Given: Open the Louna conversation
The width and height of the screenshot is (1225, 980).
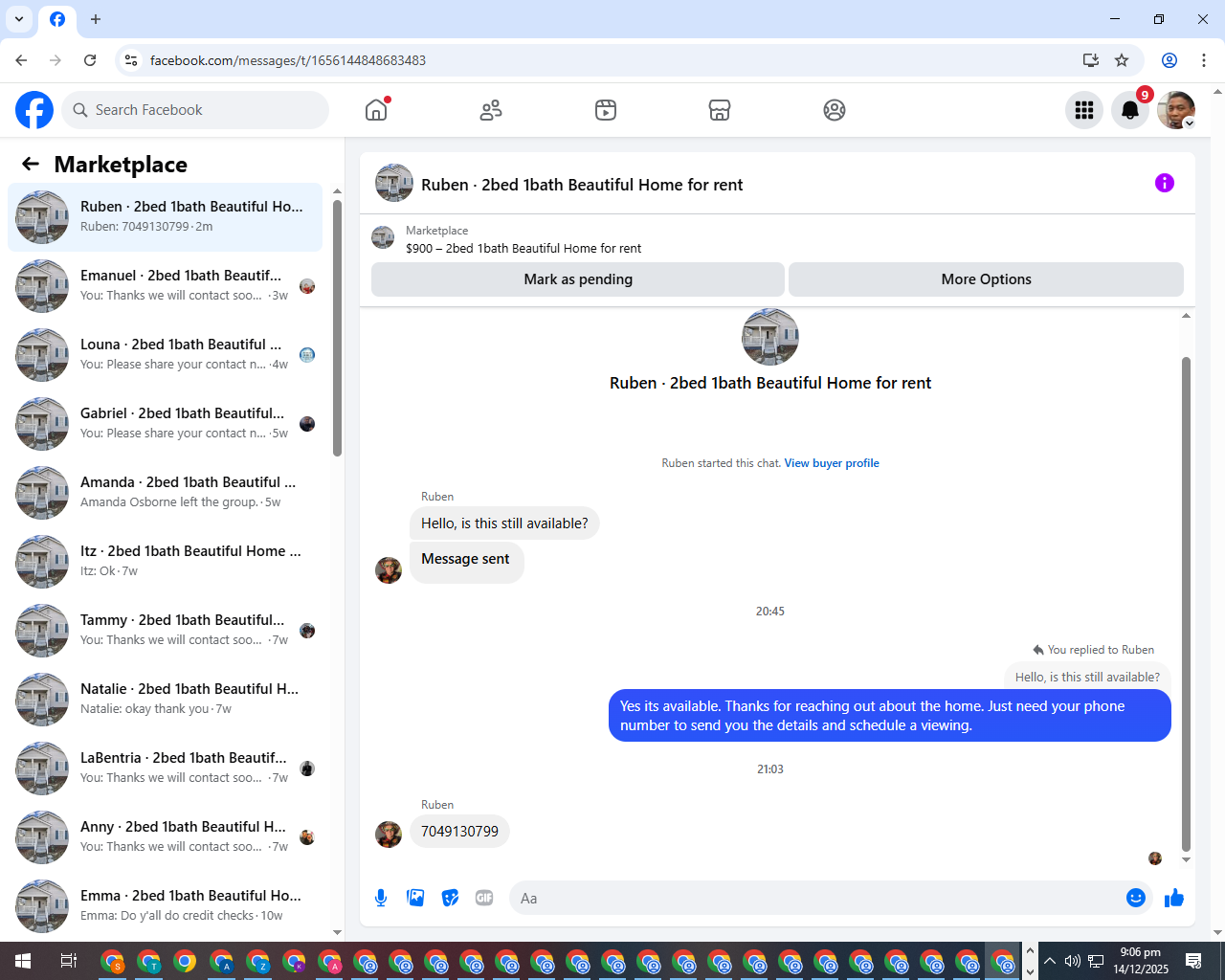Looking at the screenshot, I should point(165,355).
